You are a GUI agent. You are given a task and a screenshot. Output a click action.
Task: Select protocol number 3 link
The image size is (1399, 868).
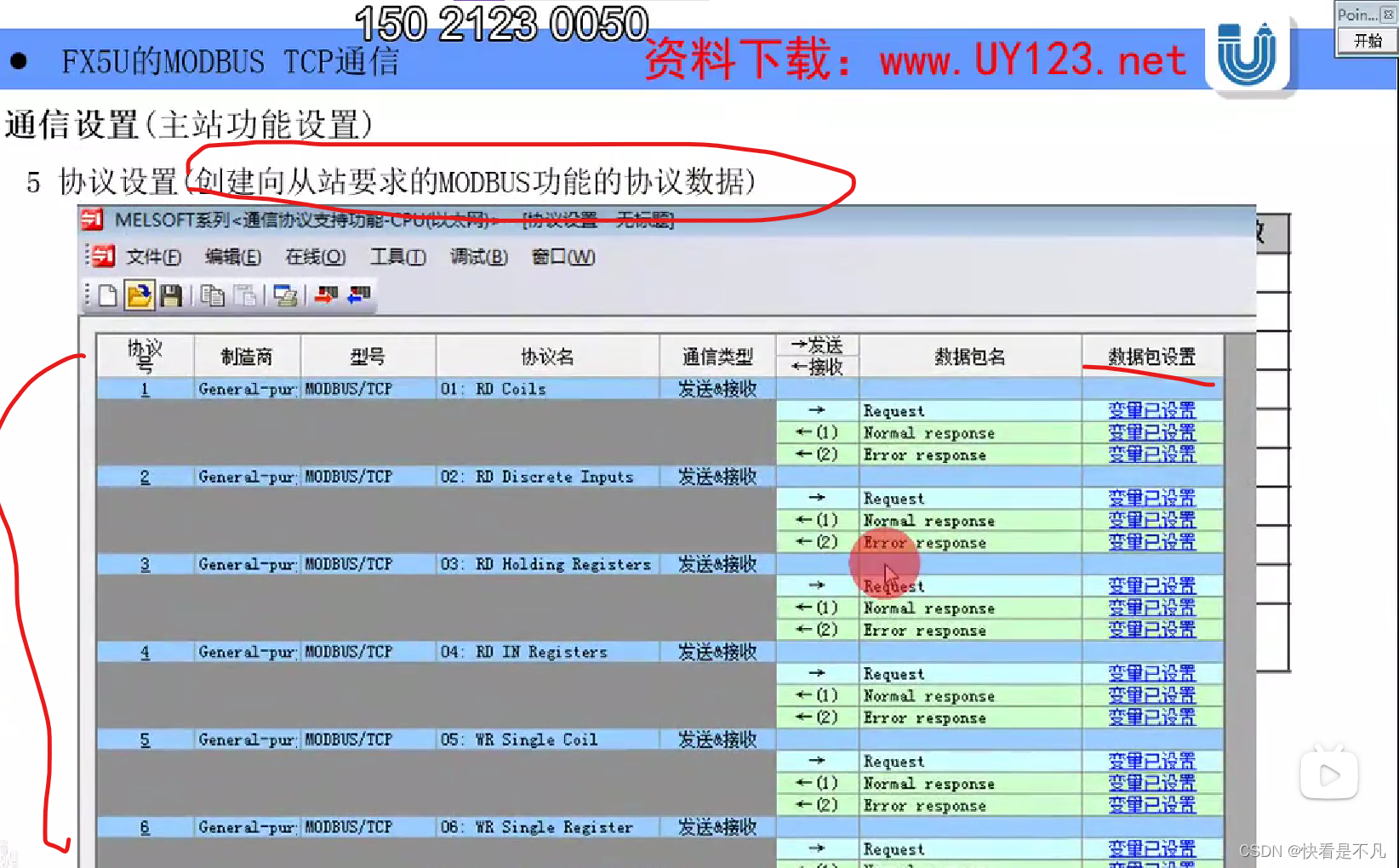(145, 564)
